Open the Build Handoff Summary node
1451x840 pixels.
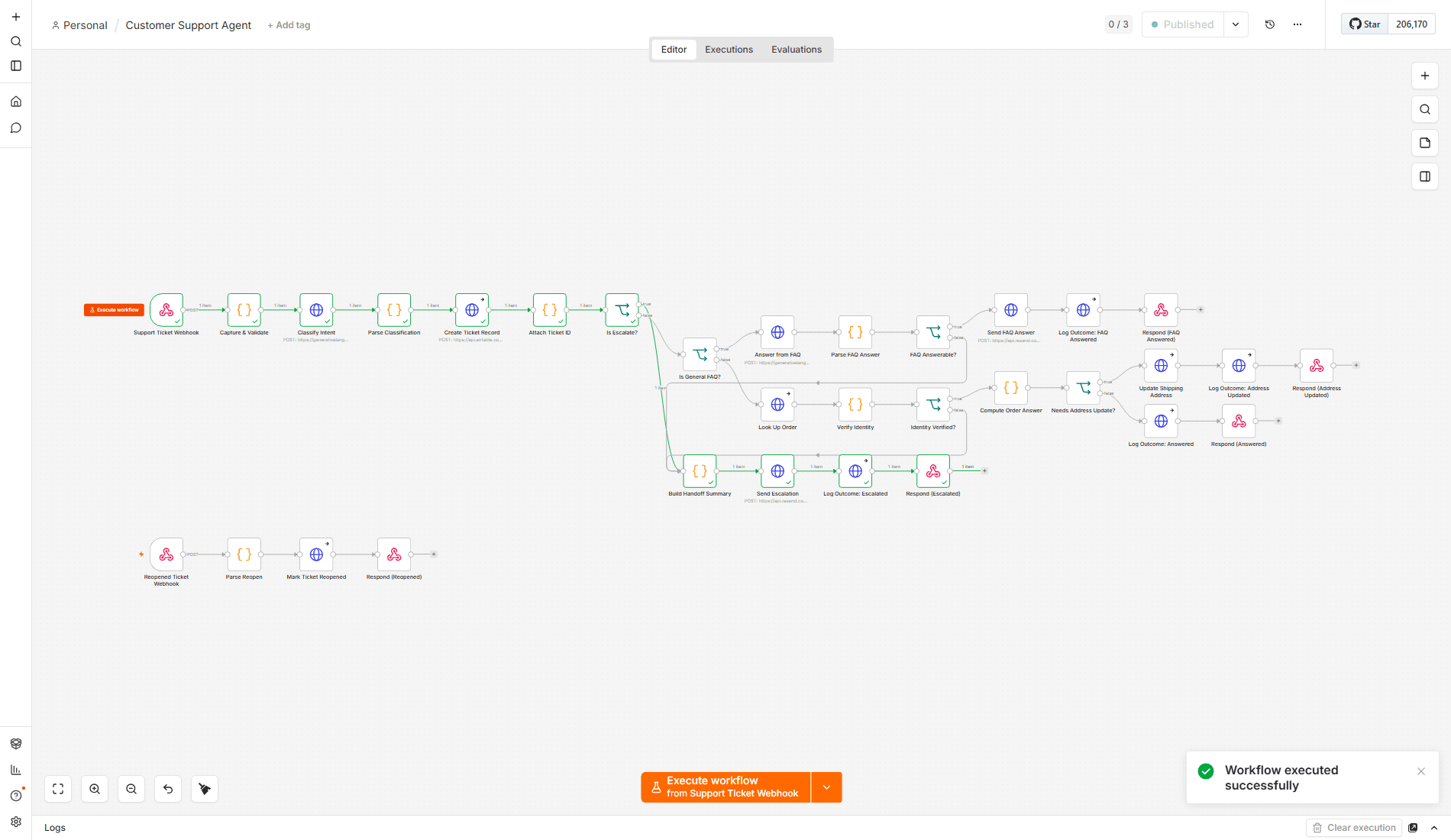pyautogui.click(x=700, y=471)
